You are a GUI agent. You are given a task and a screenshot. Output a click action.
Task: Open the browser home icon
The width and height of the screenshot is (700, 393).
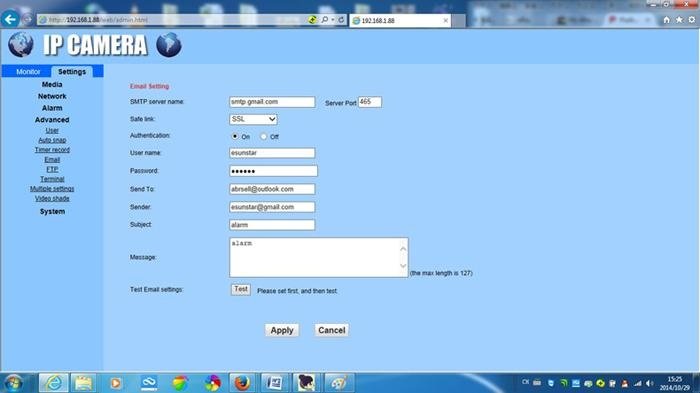pyautogui.click(x=667, y=20)
